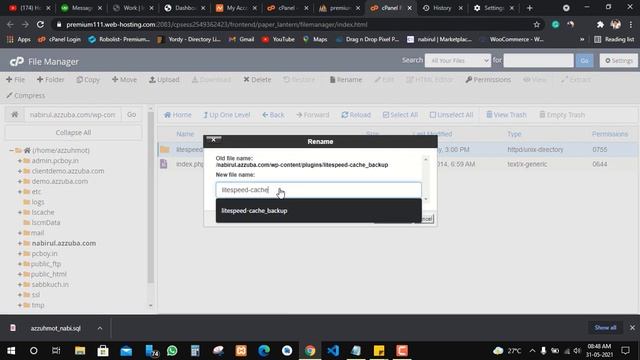Open the All Your Files search dropdown
This screenshot has height=360, width=640.
[458, 61]
